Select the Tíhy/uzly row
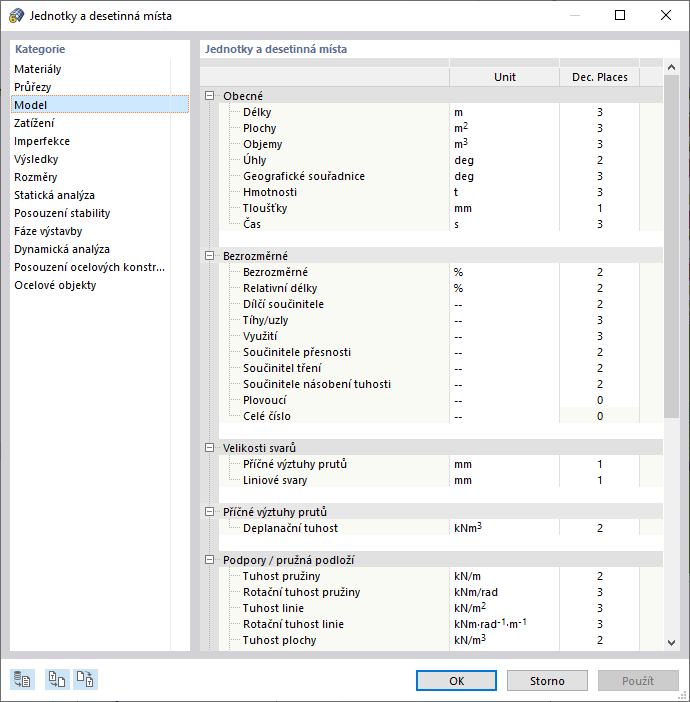This screenshot has height=702, width=690. click(x=441, y=320)
